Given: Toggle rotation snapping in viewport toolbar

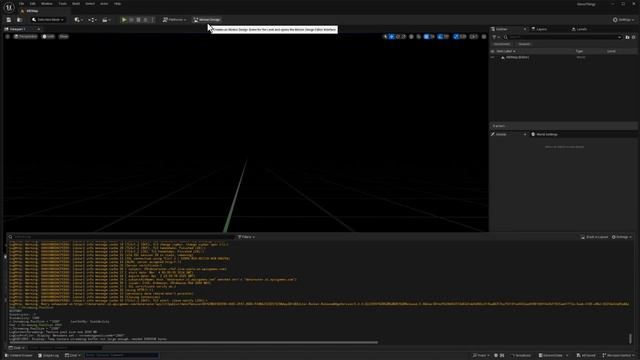Looking at the screenshot, I should pyautogui.click(x=440, y=37).
